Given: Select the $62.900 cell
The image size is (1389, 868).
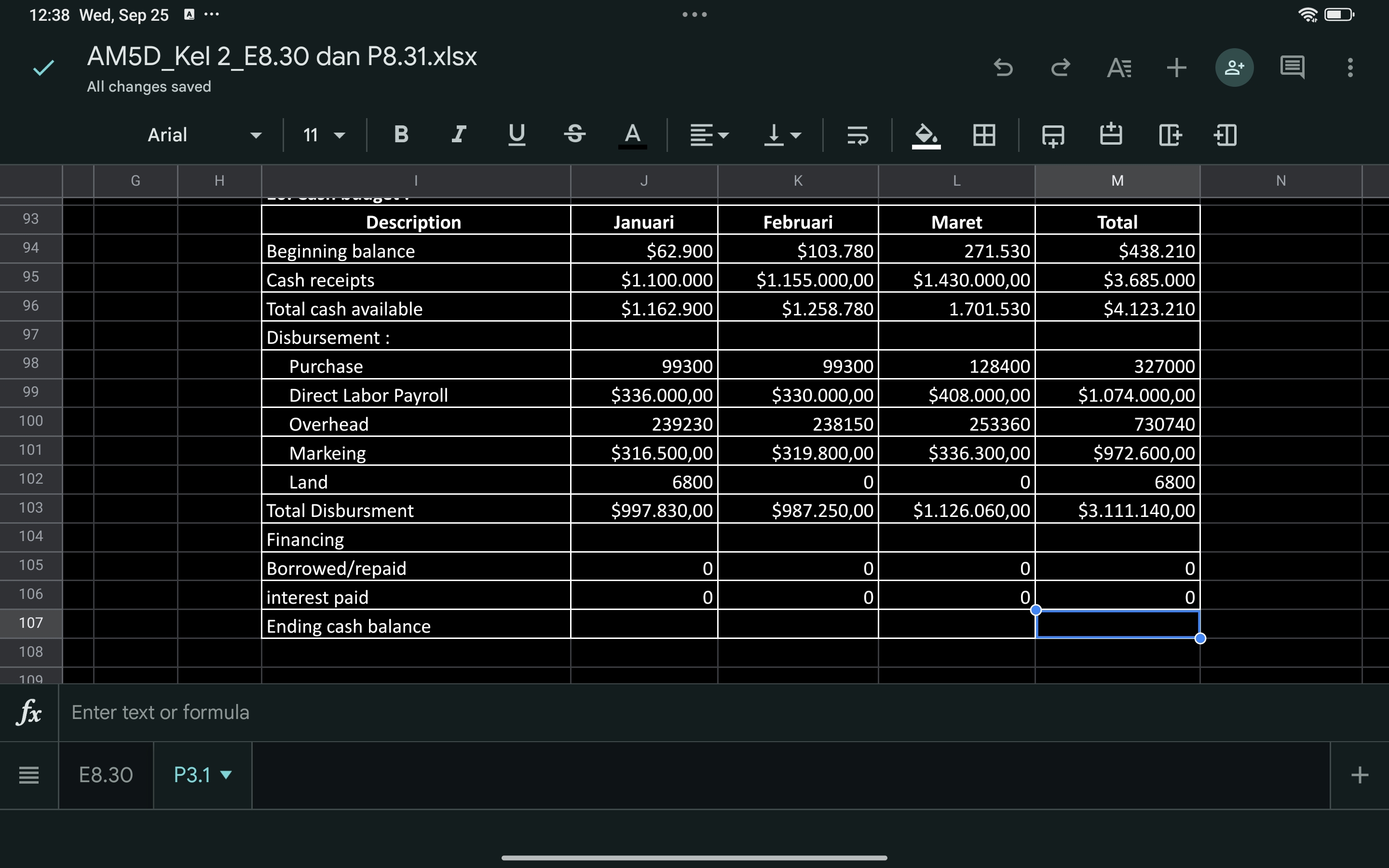Looking at the screenshot, I should click(x=644, y=250).
